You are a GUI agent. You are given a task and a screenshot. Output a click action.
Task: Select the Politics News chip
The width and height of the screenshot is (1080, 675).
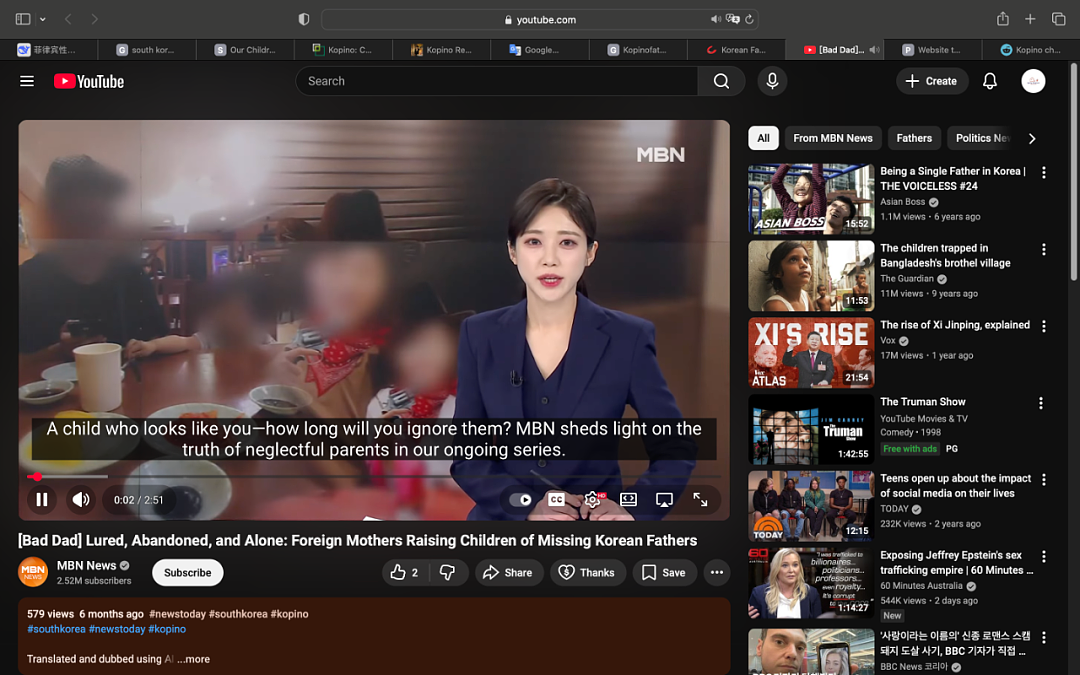point(981,138)
